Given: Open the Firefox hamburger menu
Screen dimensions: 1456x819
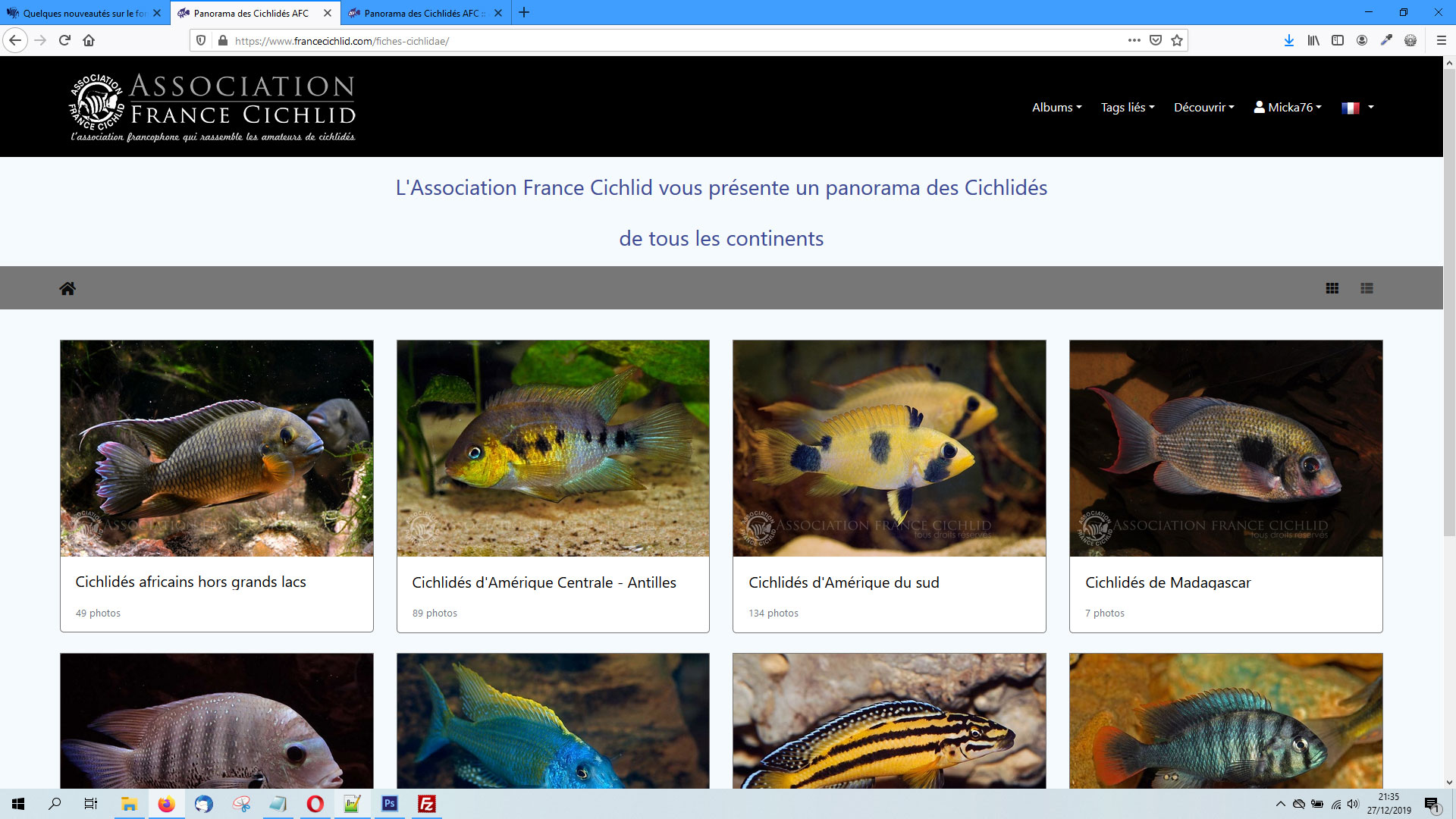Looking at the screenshot, I should pyautogui.click(x=1442, y=40).
